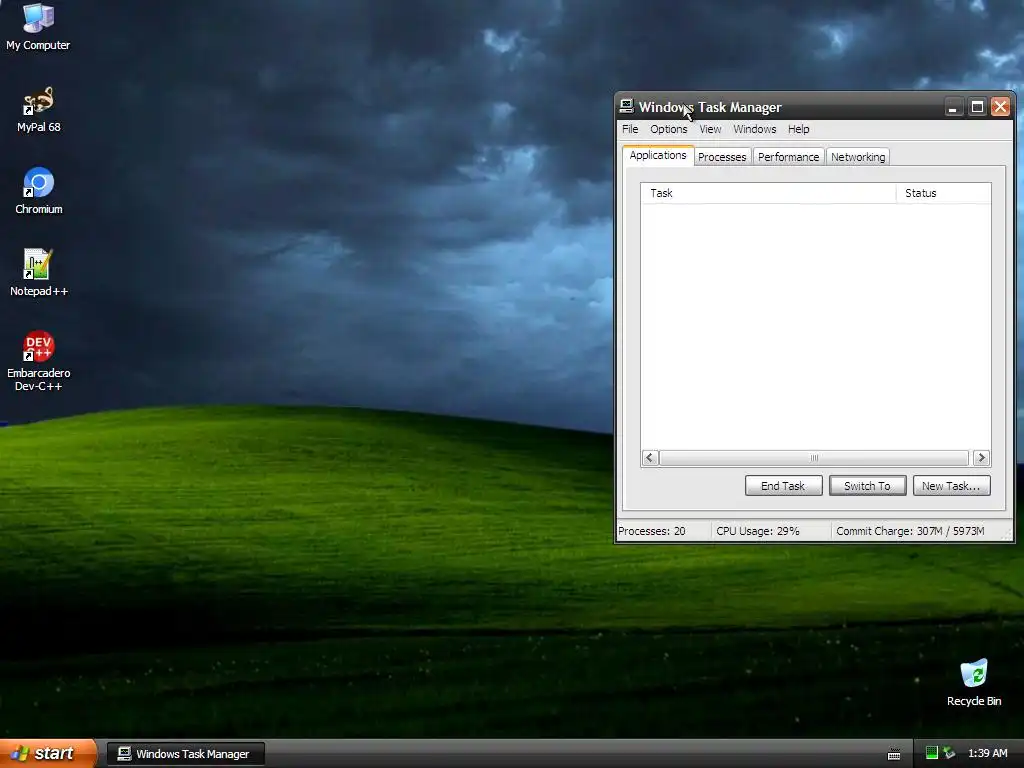The height and width of the screenshot is (768, 1024).
Task: Sort by the Status column header
Action: click(943, 193)
